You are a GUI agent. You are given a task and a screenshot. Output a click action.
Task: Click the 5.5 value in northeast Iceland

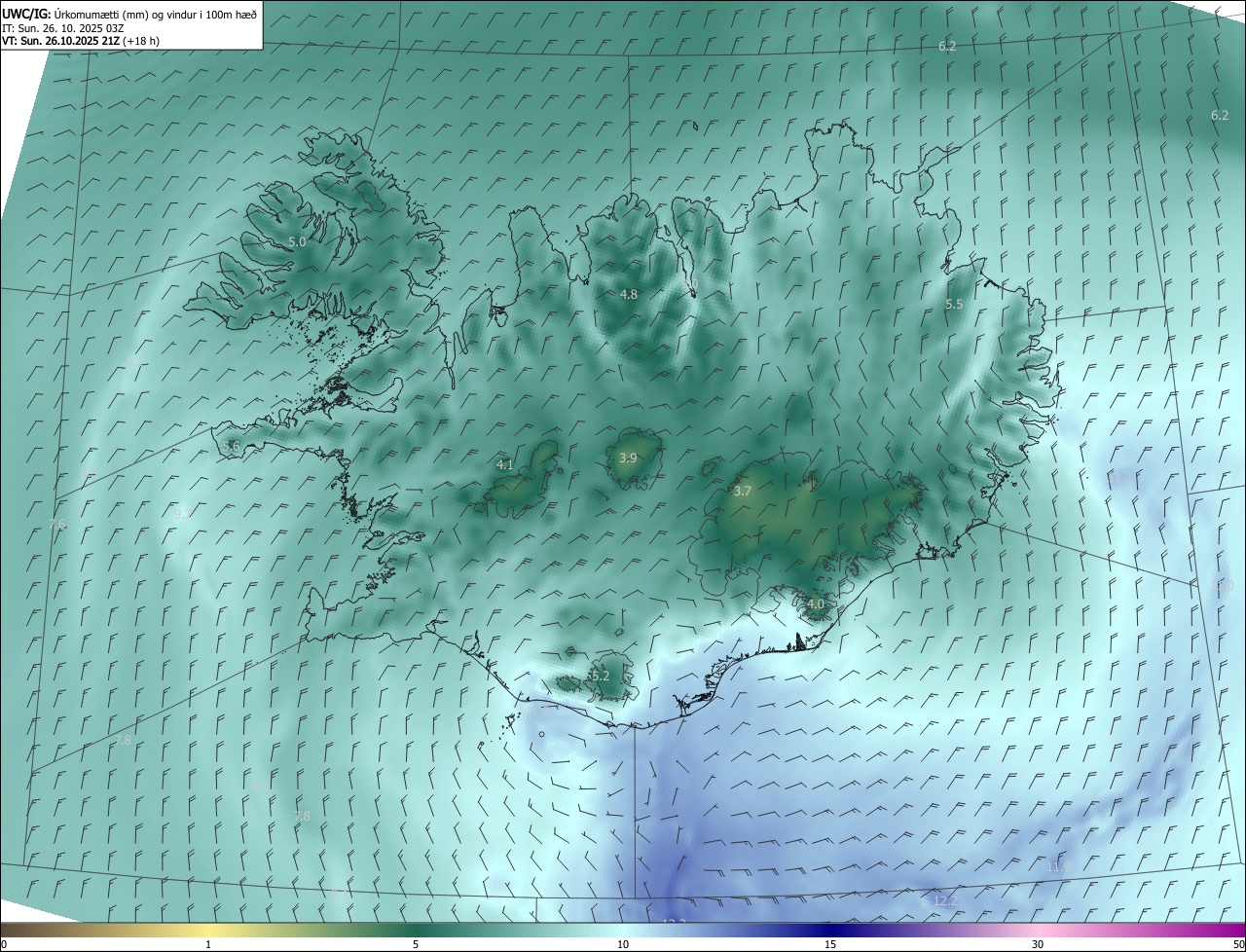954,305
